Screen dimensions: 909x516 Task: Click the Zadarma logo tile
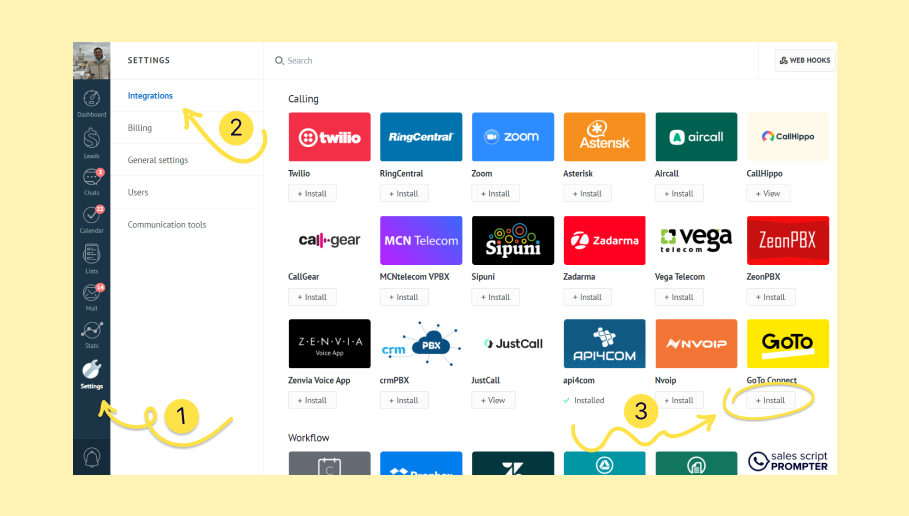tap(604, 241)
